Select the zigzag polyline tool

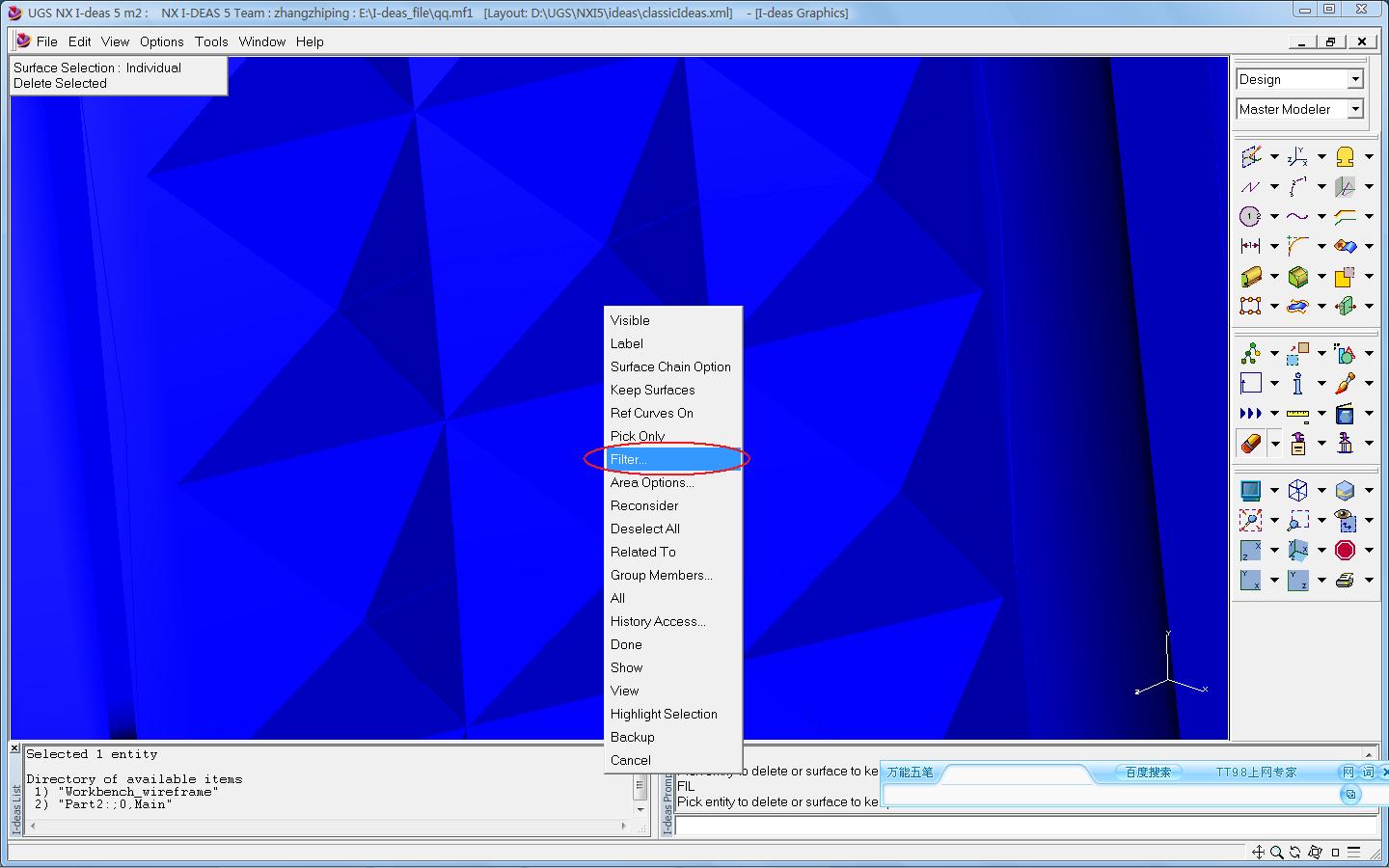click(x=1251, y=186)
